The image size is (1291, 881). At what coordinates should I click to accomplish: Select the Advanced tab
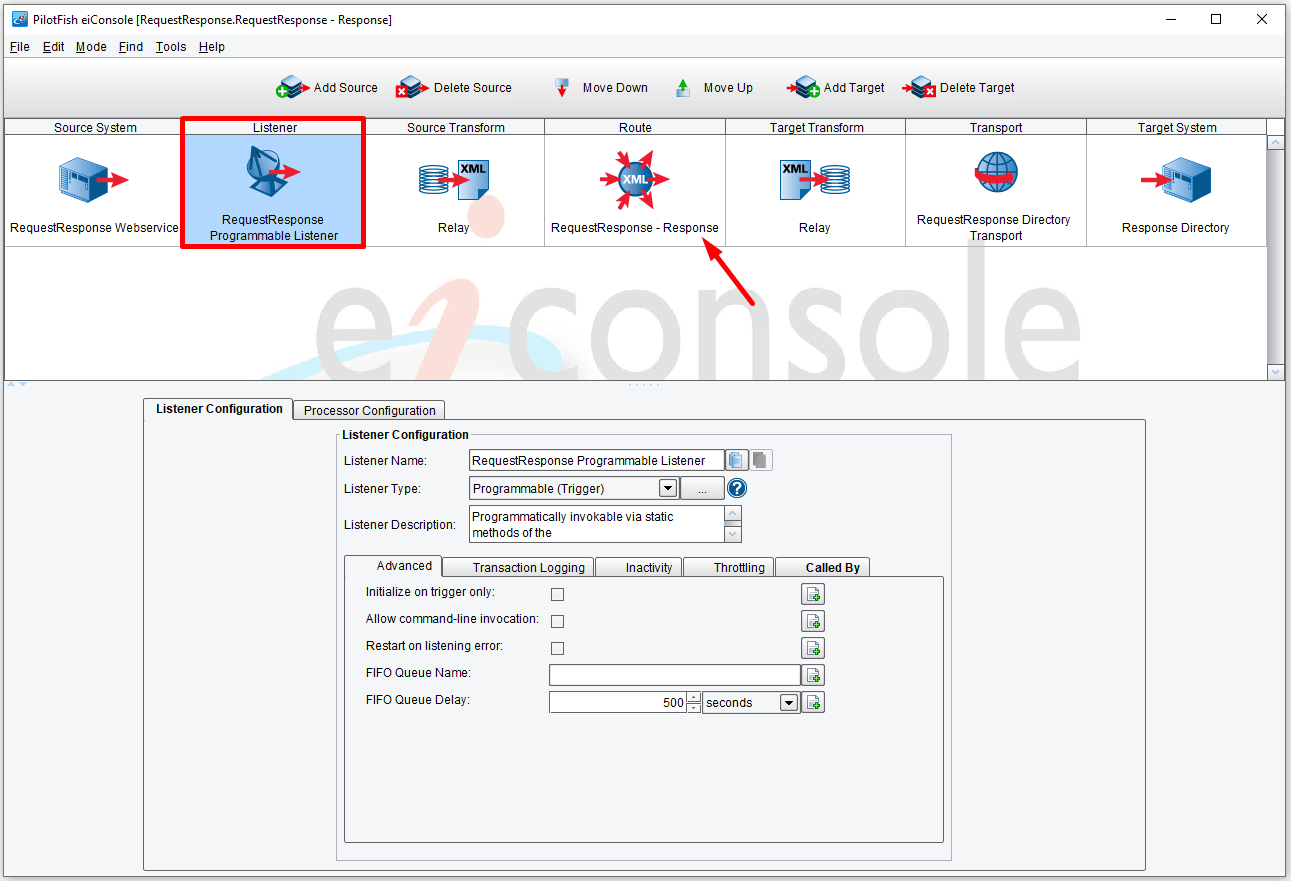(x=393, y=566)
